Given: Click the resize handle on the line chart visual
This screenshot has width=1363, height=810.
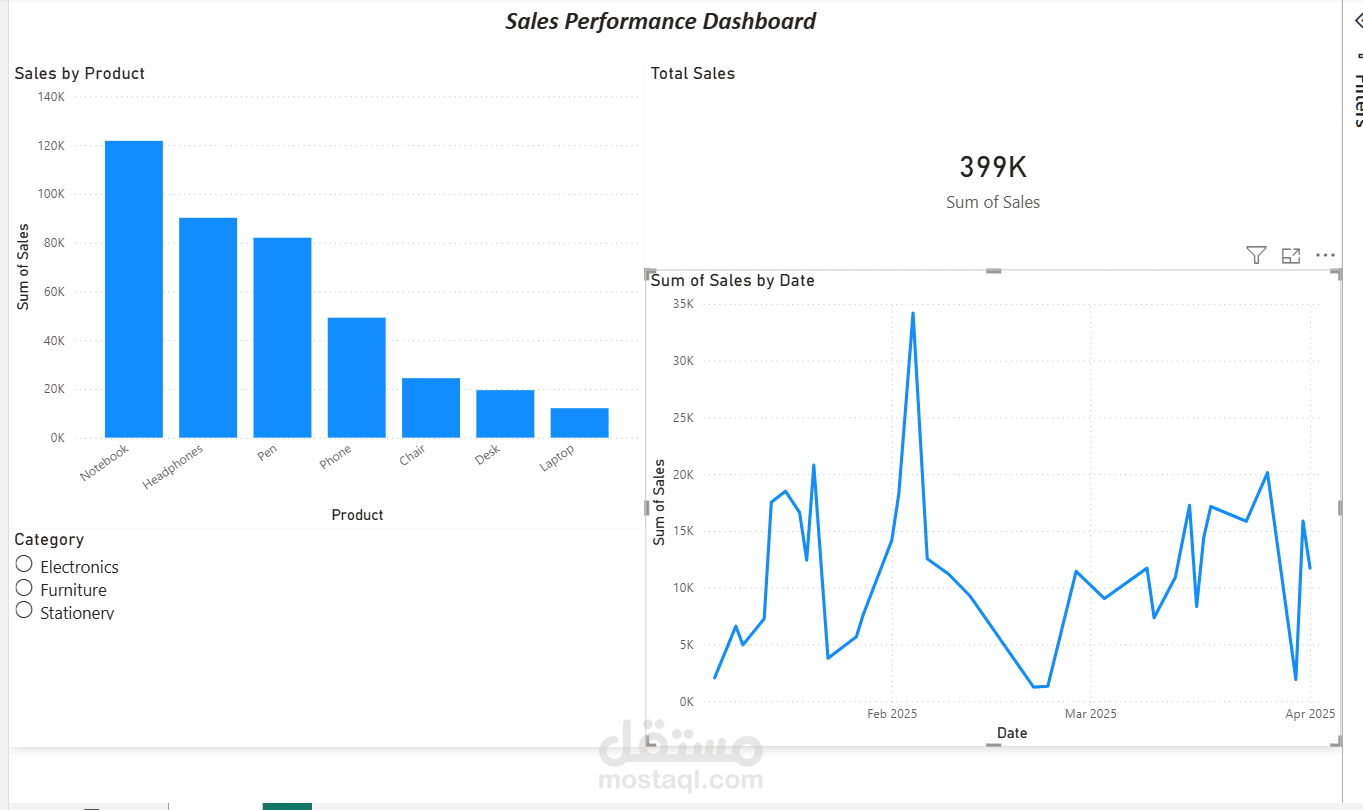Looking at the screenshot, I should pos(993,270).
